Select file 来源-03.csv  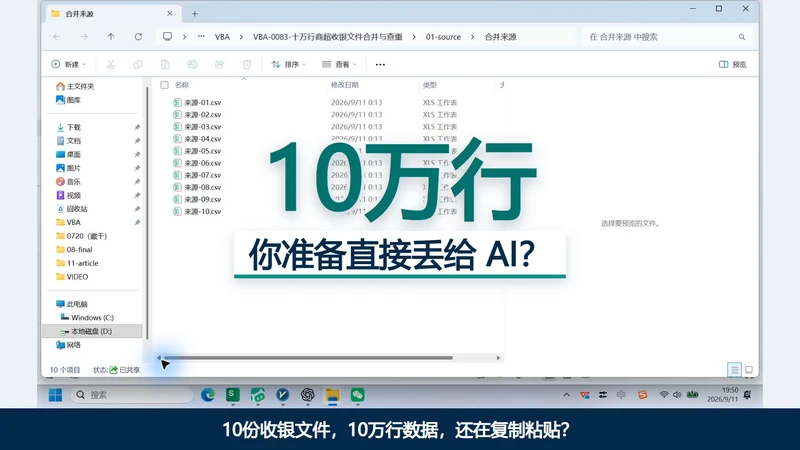click(203, 127)
